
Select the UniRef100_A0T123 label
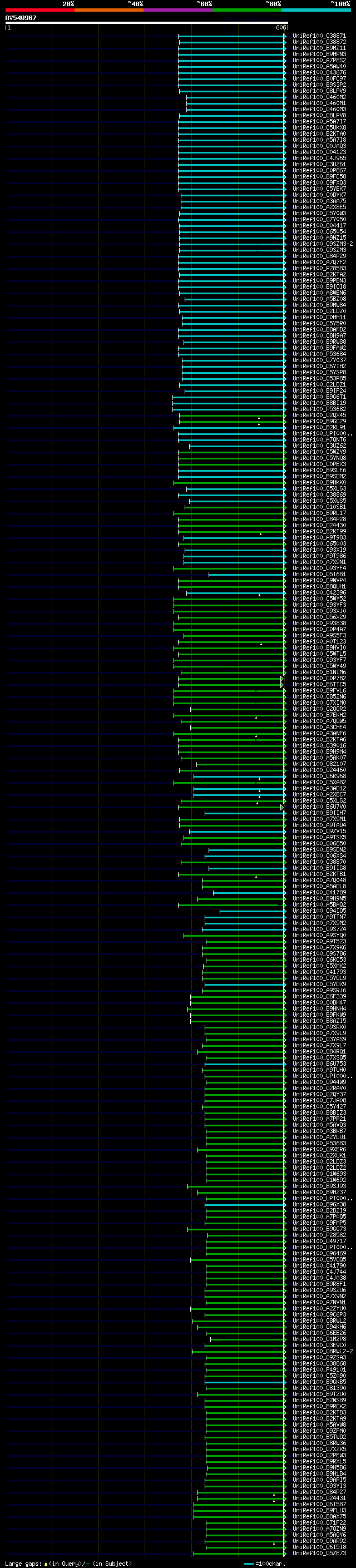click(319, 641)
